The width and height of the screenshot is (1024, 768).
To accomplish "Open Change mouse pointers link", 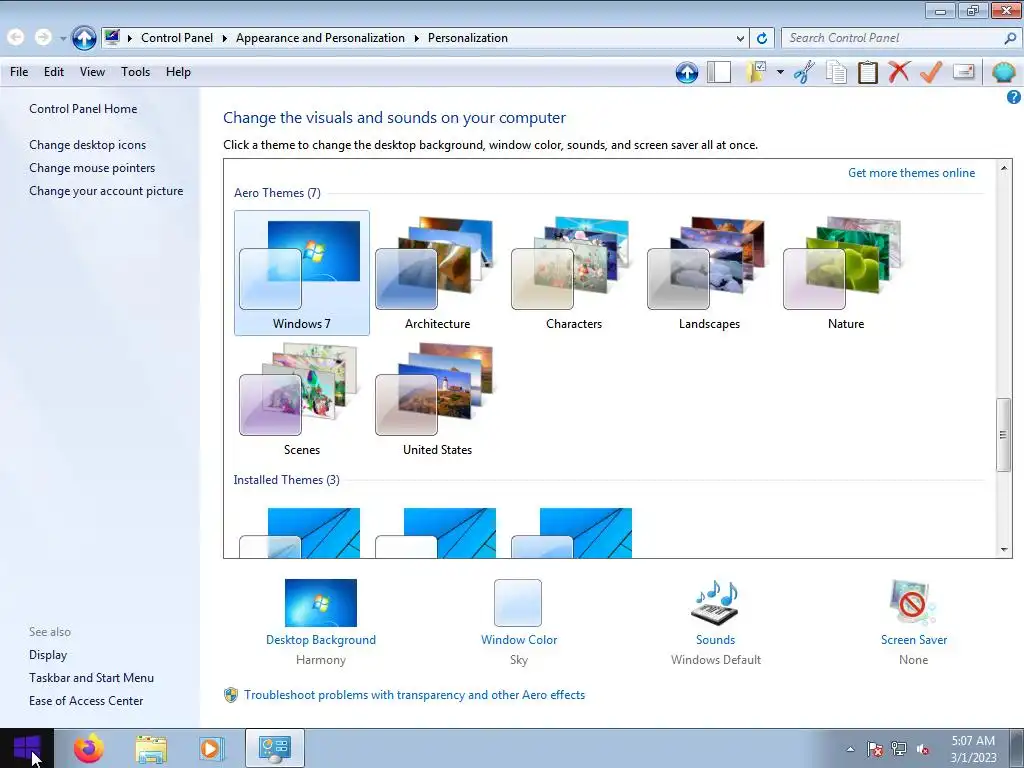I will (x=92, y=168).
